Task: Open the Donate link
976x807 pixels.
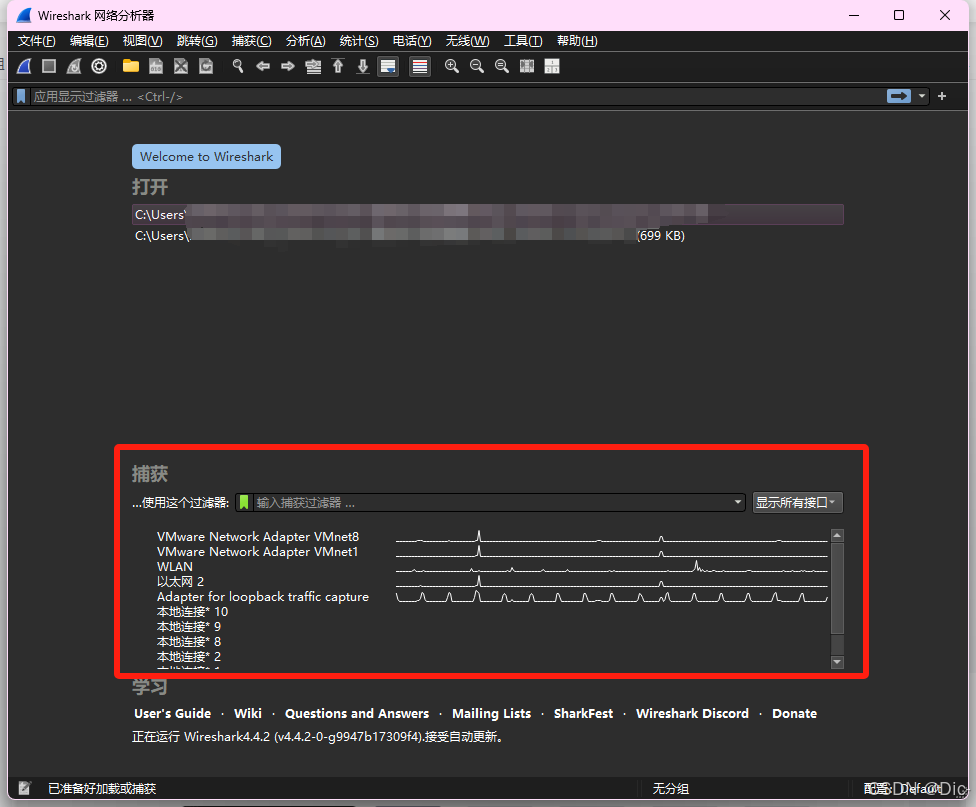Action: click(794, 714)
